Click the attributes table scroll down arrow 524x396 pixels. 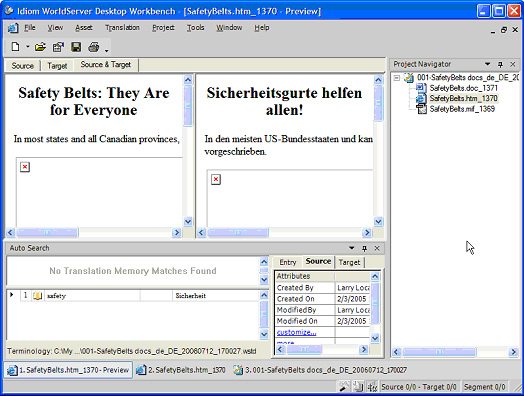click(375, 338)
